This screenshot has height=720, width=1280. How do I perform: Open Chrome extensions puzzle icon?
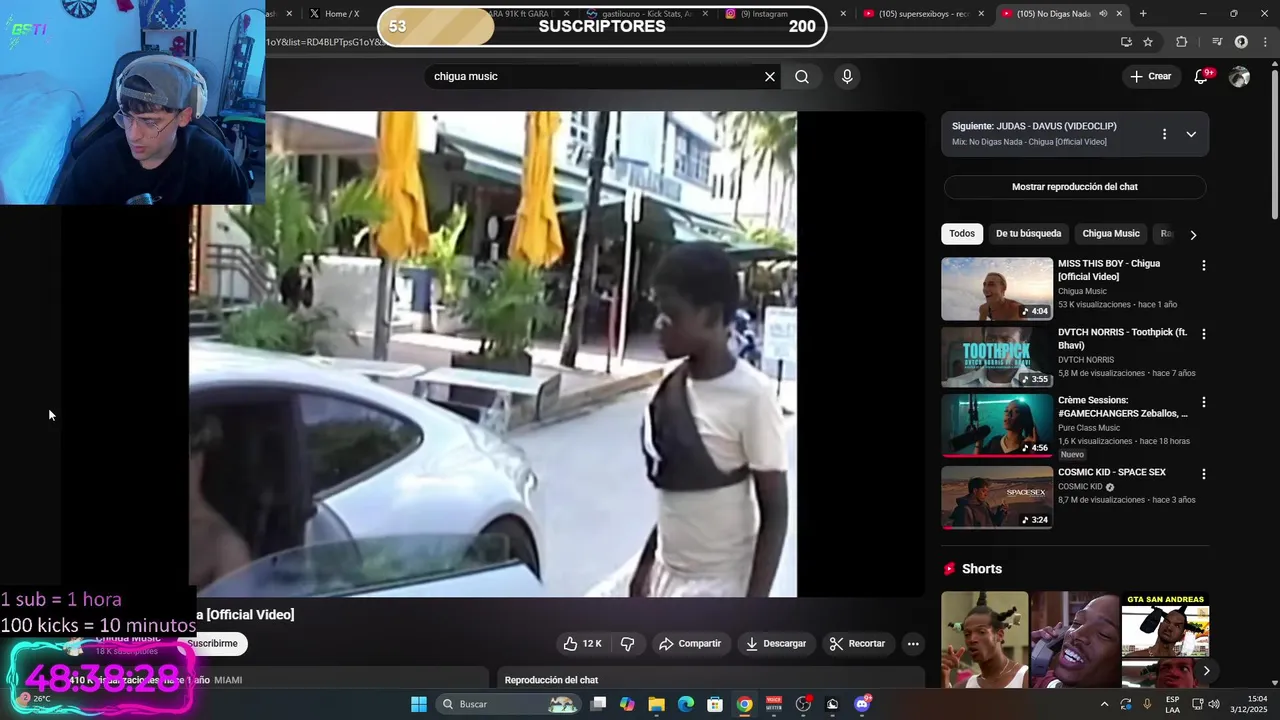(x=1182, y=42)
